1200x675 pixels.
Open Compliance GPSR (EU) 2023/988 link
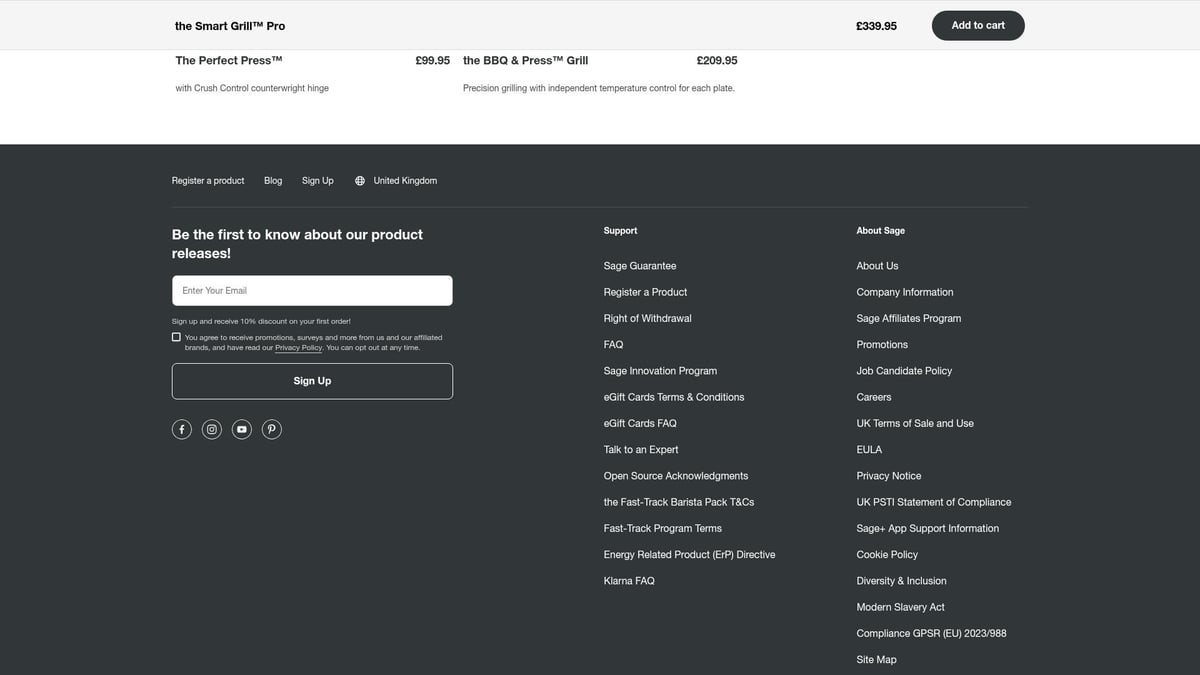point(932,633)
